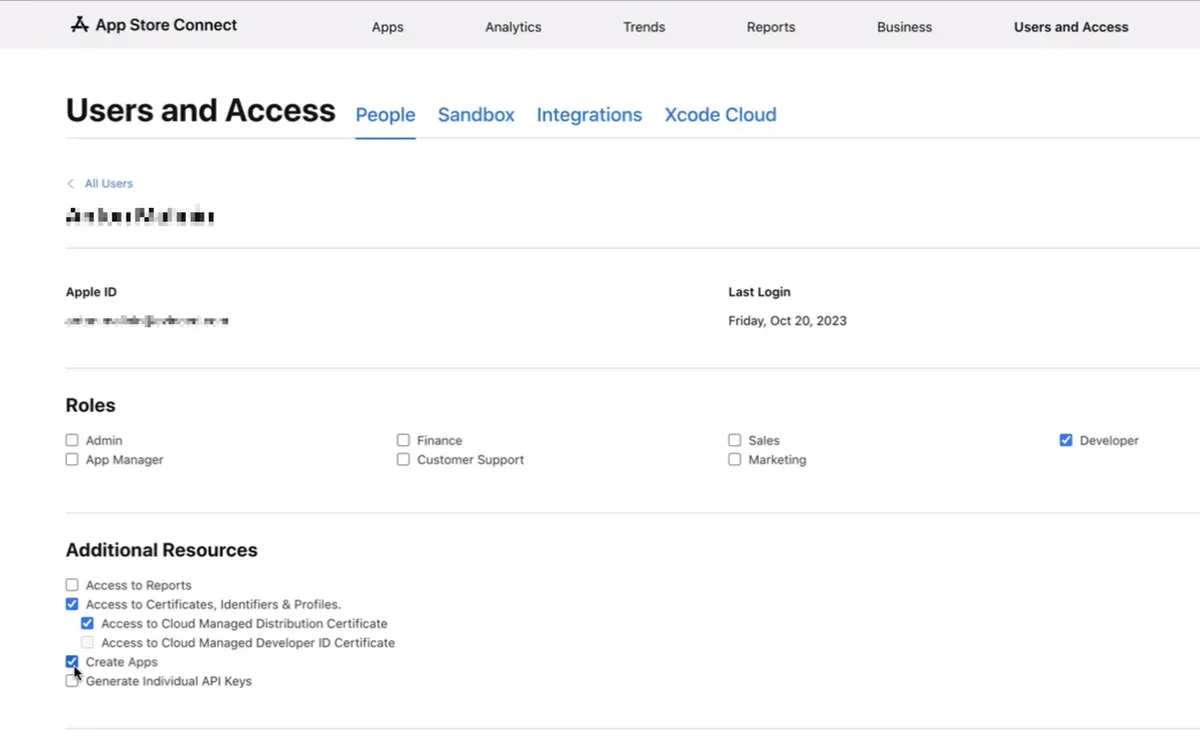Uncheck Access to Certificates, Identifiers & Profiles
The width and height of the screenshot is (1200, 736).
click(x=72, y=604)
